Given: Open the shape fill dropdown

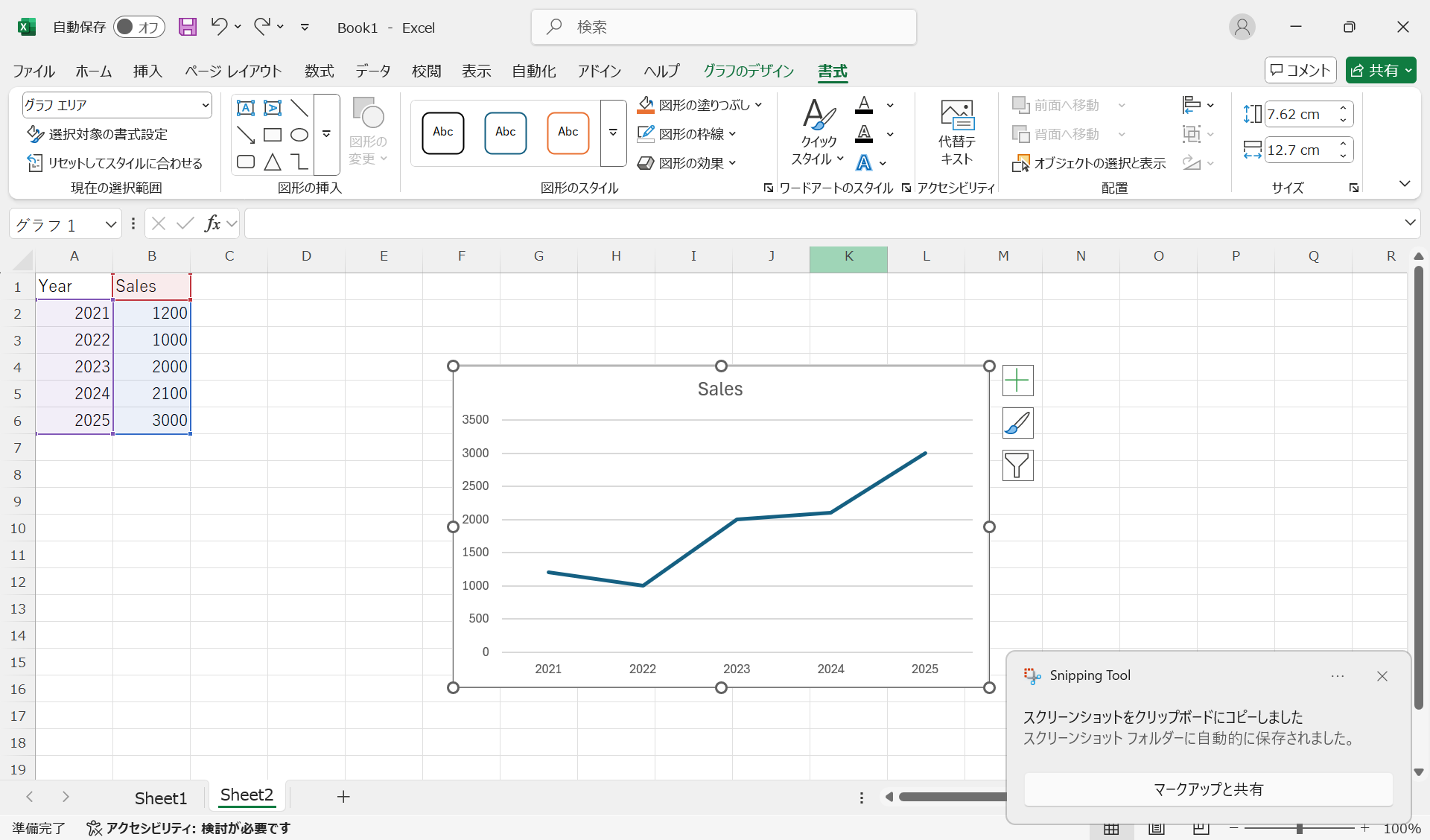Looking at the screenshot, I should (x=759, y=105).
